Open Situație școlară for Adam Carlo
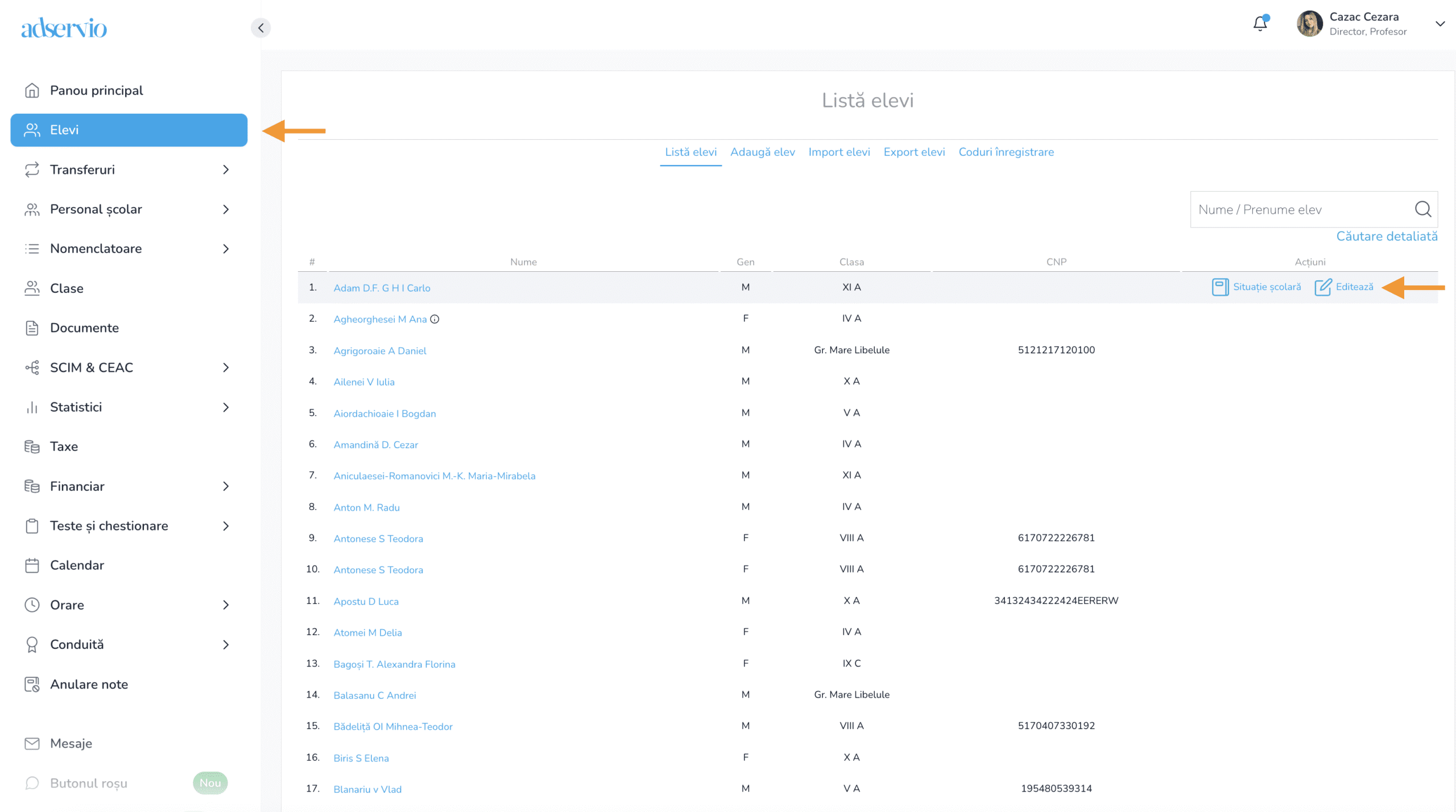This screenshot has width=1456, height=812. tap(1256, 287)
